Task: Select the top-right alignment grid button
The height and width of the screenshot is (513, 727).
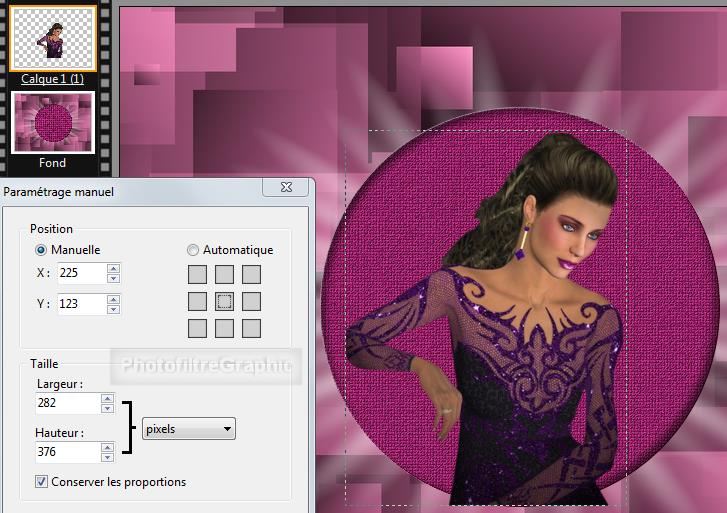Action: pyautogui.click(x=252, y=274)
